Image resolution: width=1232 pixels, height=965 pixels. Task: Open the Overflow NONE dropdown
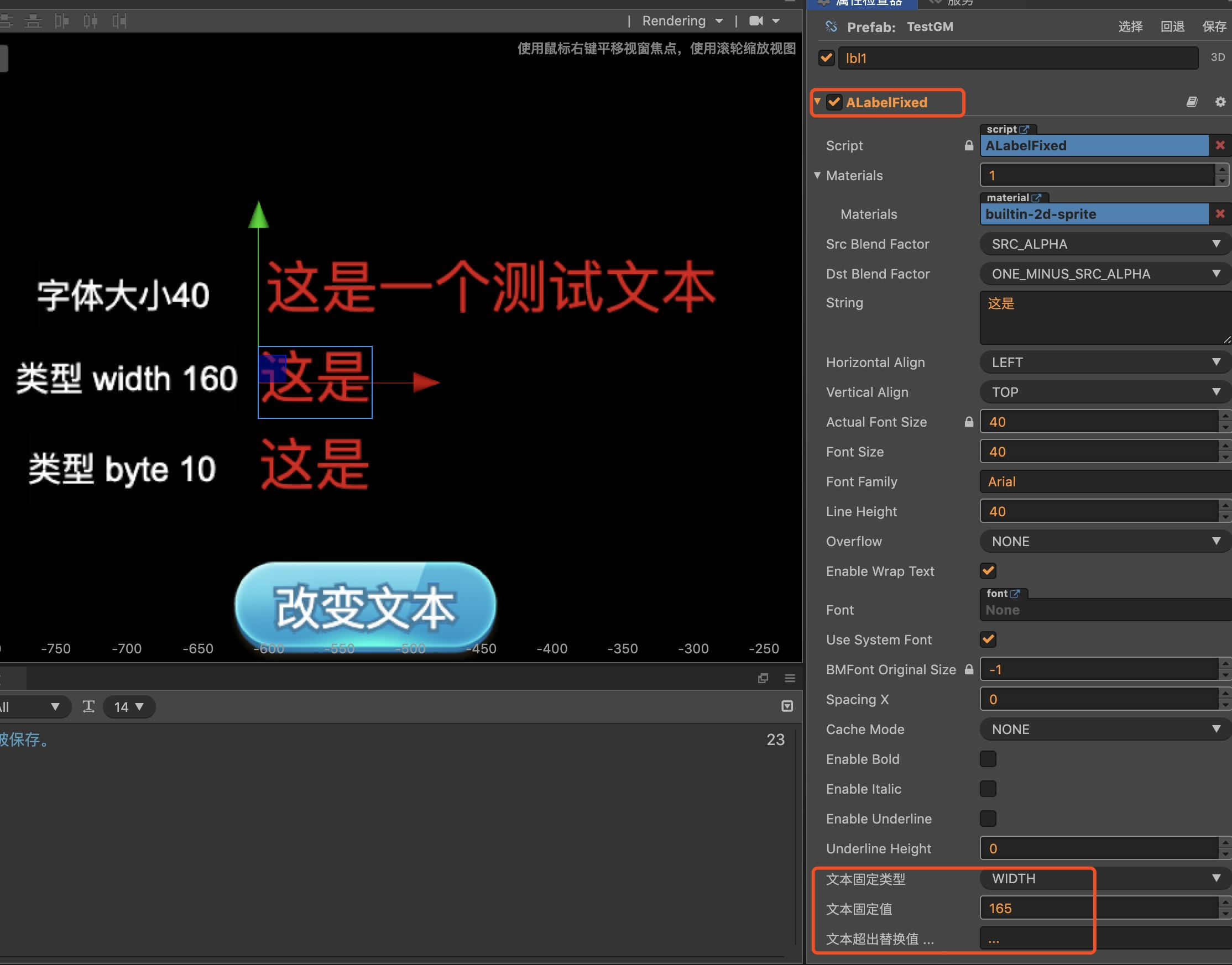point(1102,541)
